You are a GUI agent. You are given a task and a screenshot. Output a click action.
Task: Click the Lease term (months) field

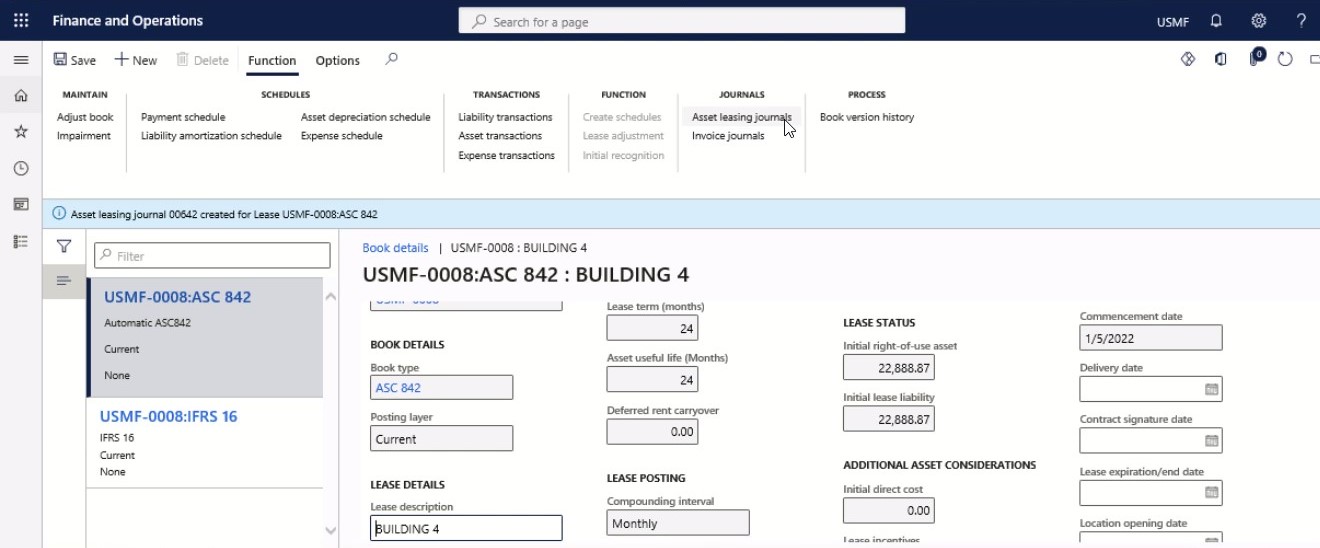pos(652,328)
